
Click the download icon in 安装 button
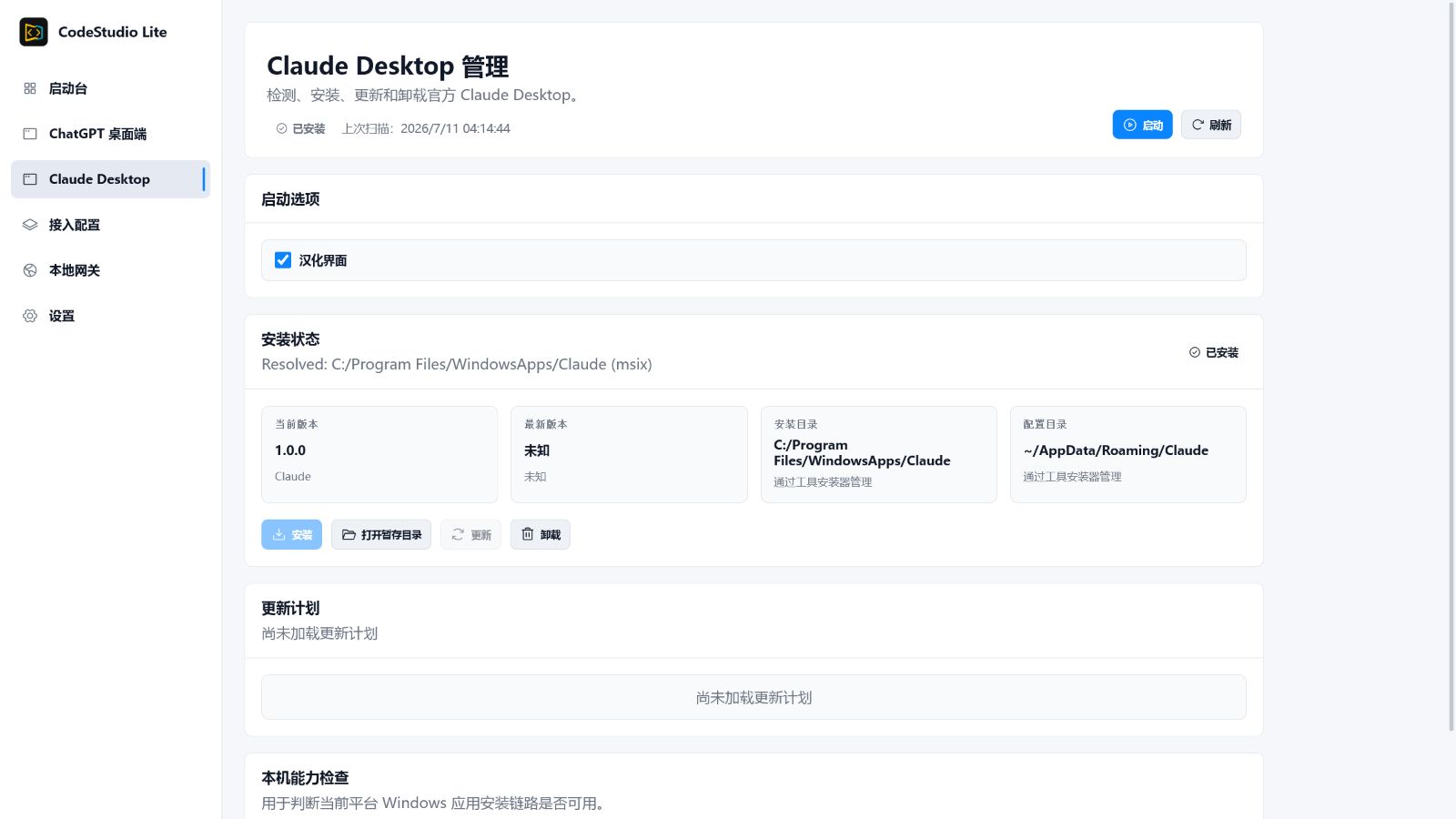279,535
